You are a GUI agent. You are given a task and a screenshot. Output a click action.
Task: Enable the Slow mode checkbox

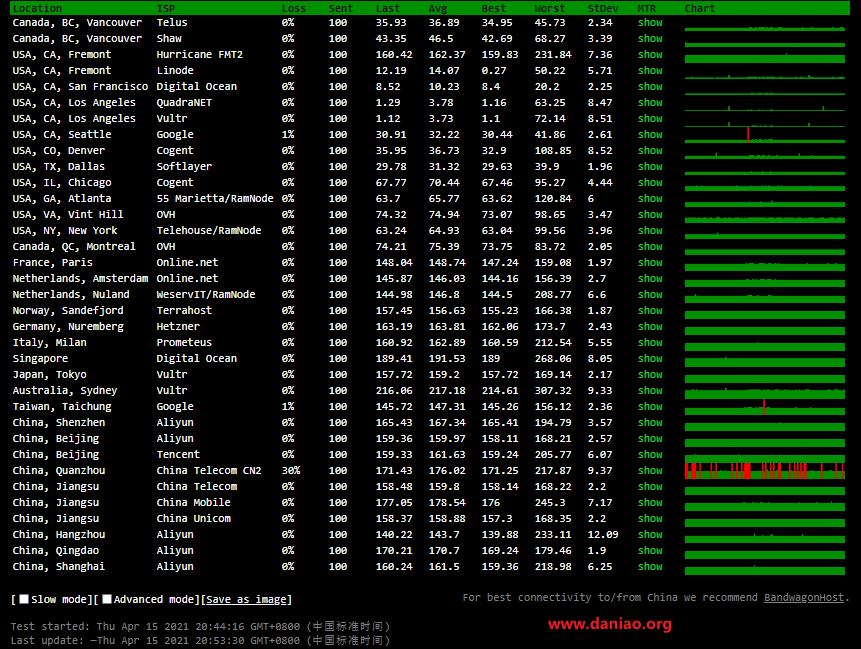click(24, 599)
